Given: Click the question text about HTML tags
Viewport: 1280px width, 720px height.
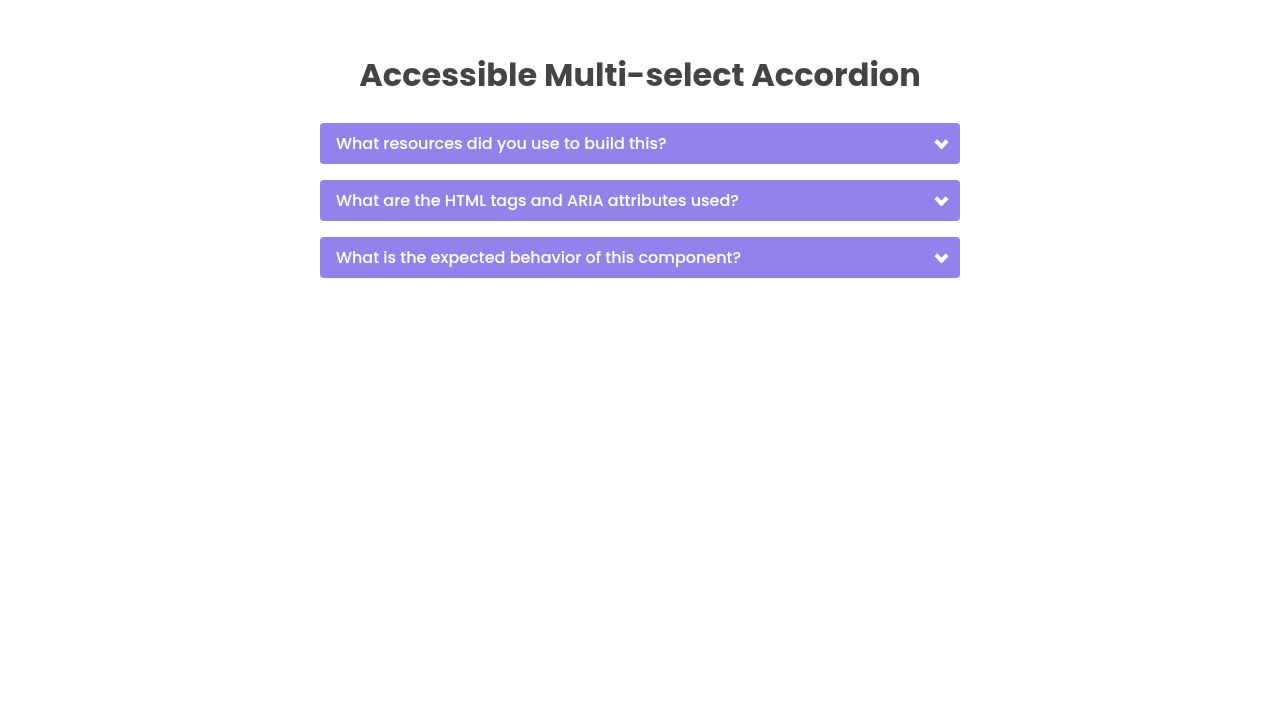Looking at the screenshot, I should (537, 200).
